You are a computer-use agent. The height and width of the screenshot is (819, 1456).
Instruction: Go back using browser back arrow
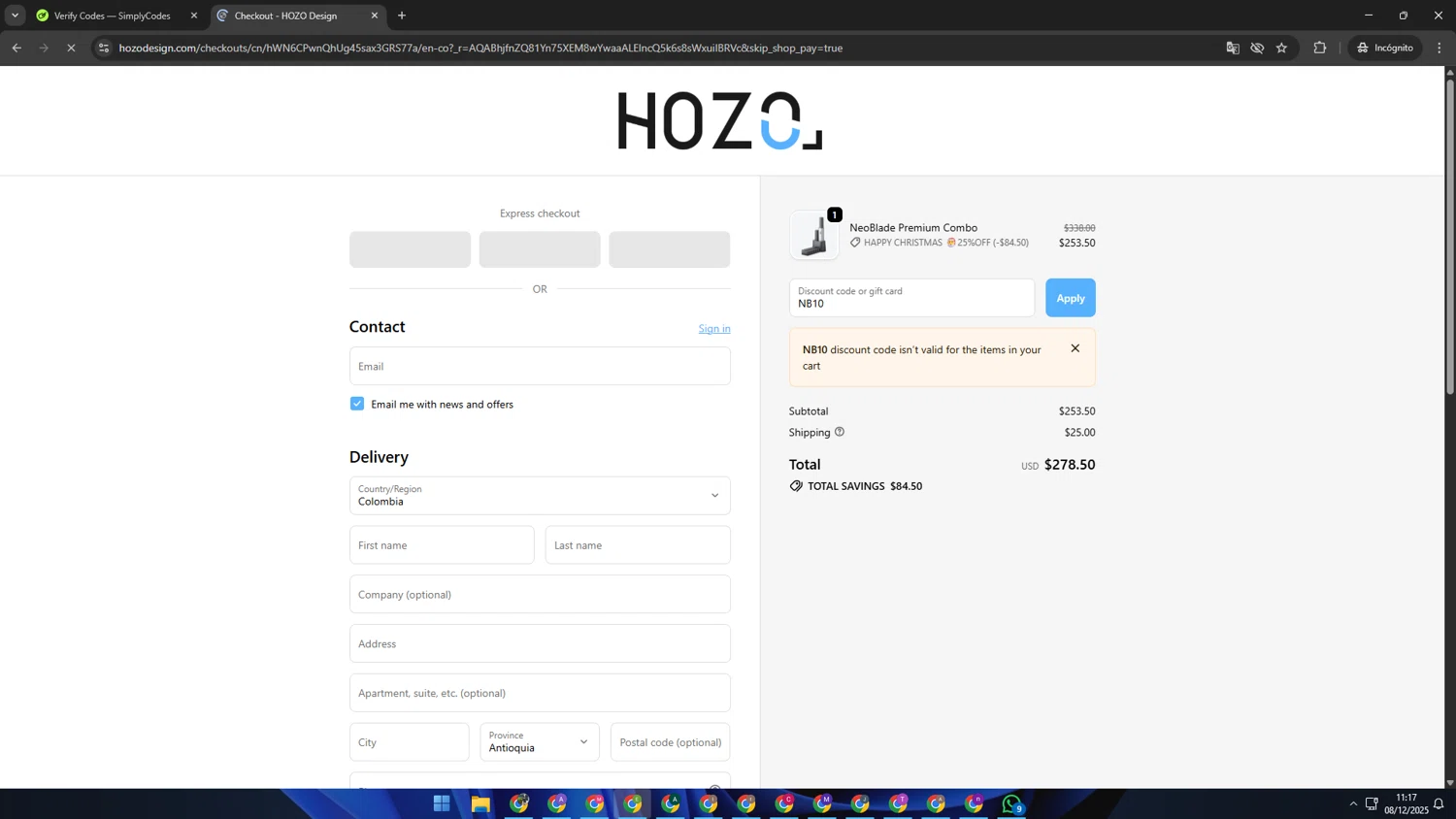(x=17, y=48)
